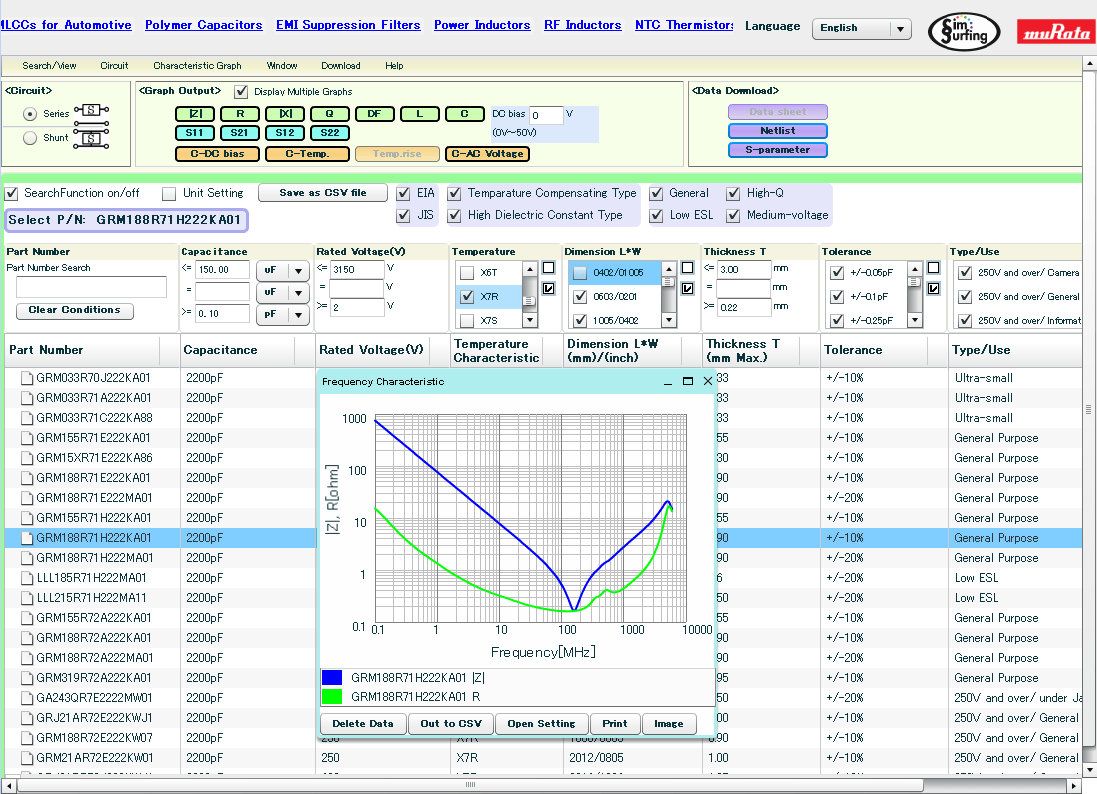Image resolution: width=1097 pixels, height=794 pixels.
Task: Open the Characteristic Graph menu
Action: pos(197,65)
